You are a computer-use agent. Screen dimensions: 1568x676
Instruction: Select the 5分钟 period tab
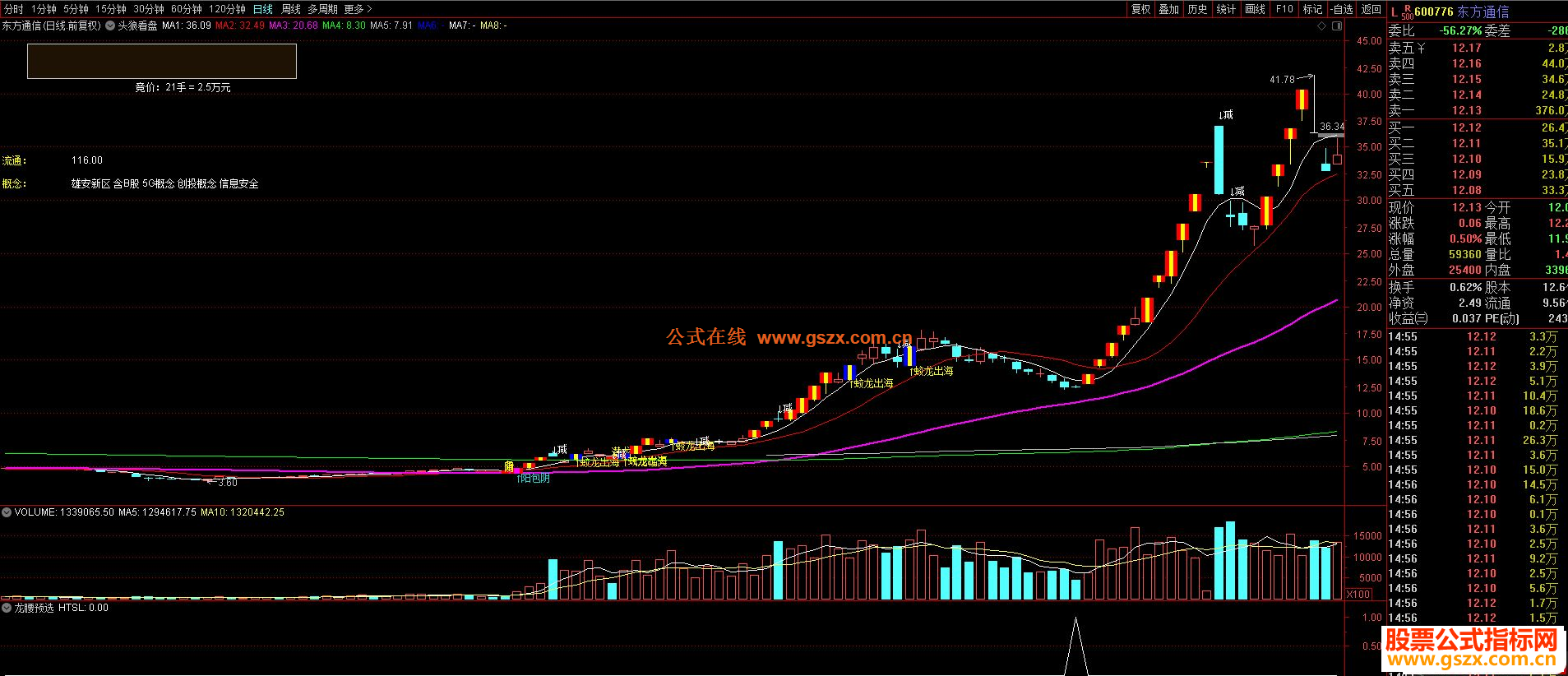click(76, 9)
